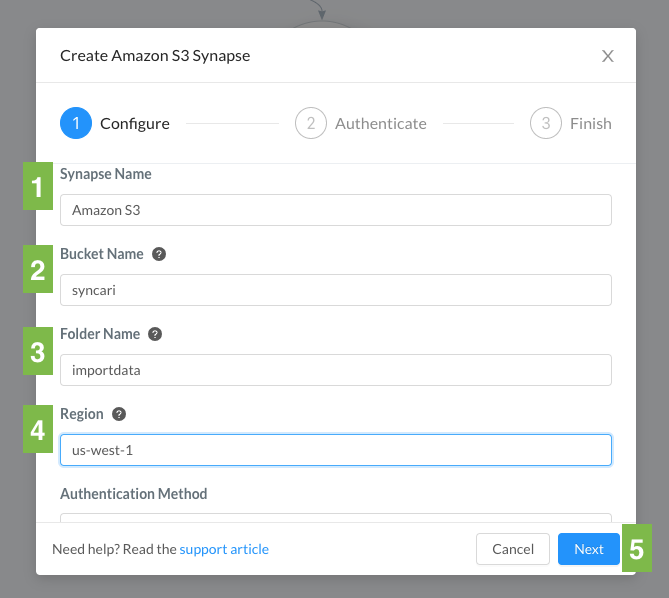
Task: Select the green number 1 annotation badge
Action: [38, 186]
